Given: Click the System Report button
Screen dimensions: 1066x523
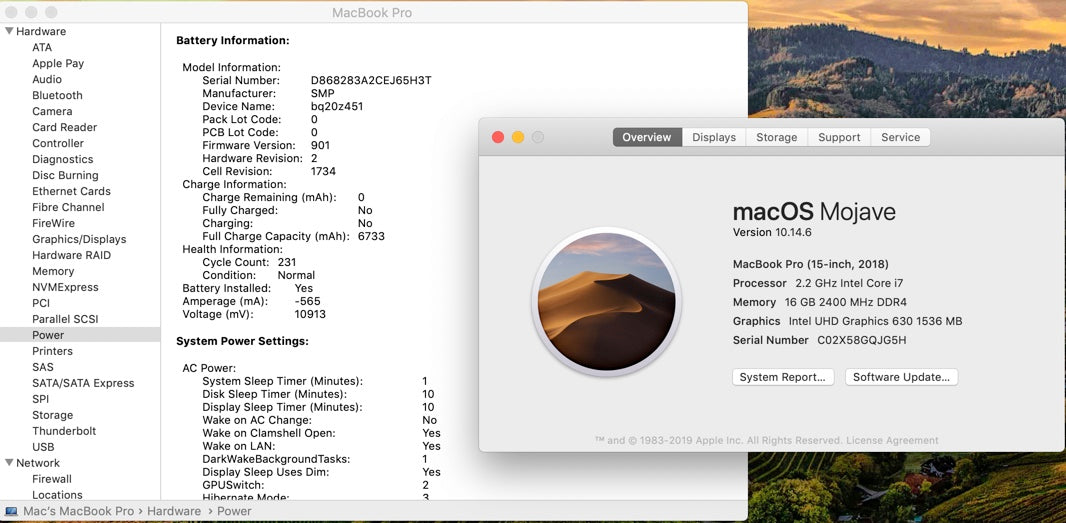Looking at the screenshot, I should (x=783, y=377).
